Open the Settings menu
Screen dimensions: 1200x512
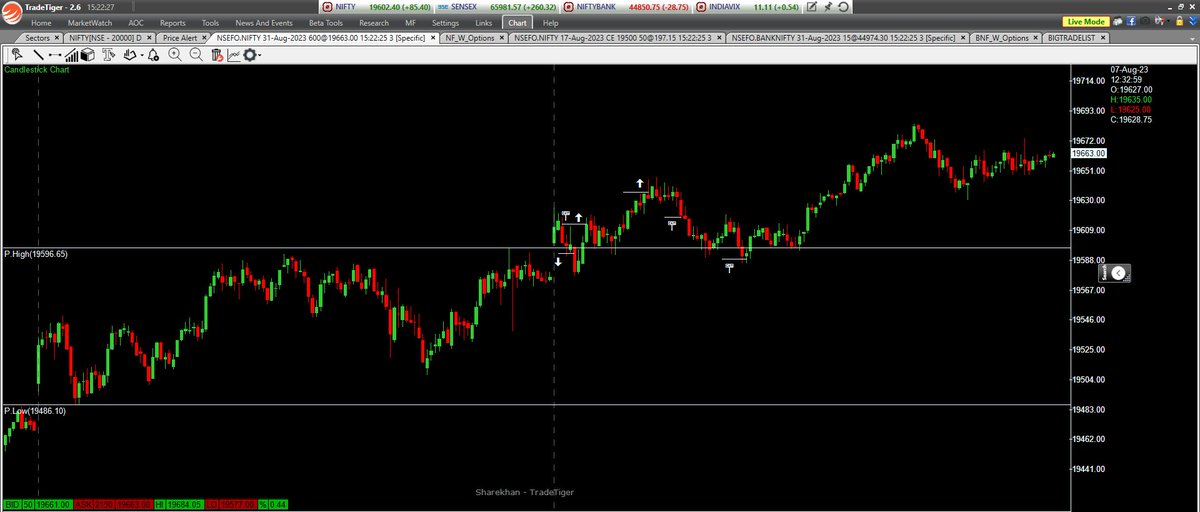point(446,22)
